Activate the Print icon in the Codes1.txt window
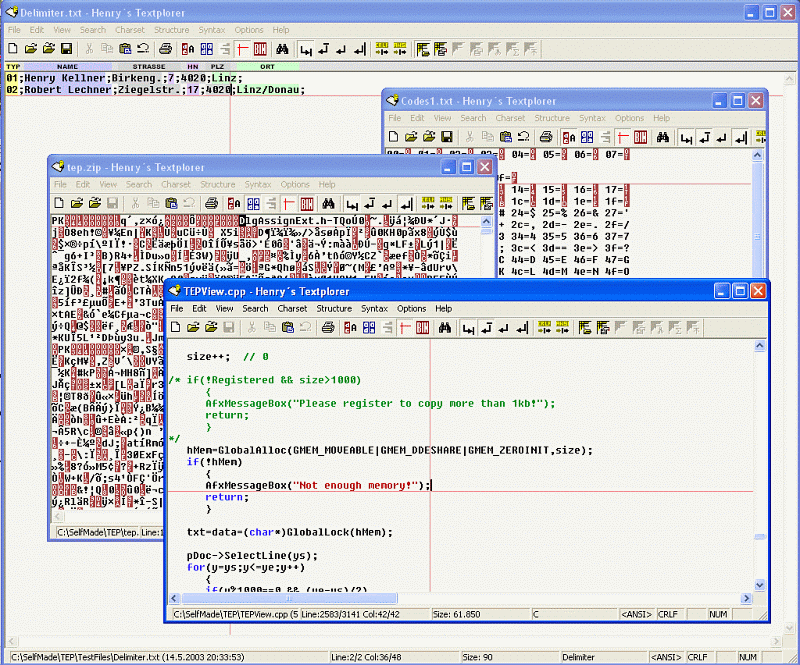This screenshot has width=800, height=665. point(546,136)
